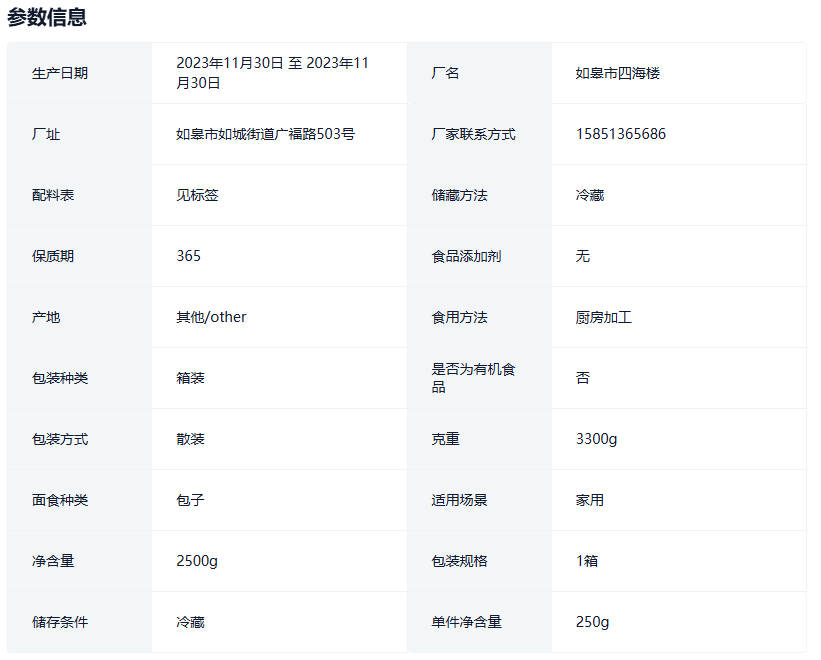Image resolution: width=821 pixels, height=660 pixels.
Task: Click the factory address 如皋市如城街道广福路503号
Action: [265, 134]
